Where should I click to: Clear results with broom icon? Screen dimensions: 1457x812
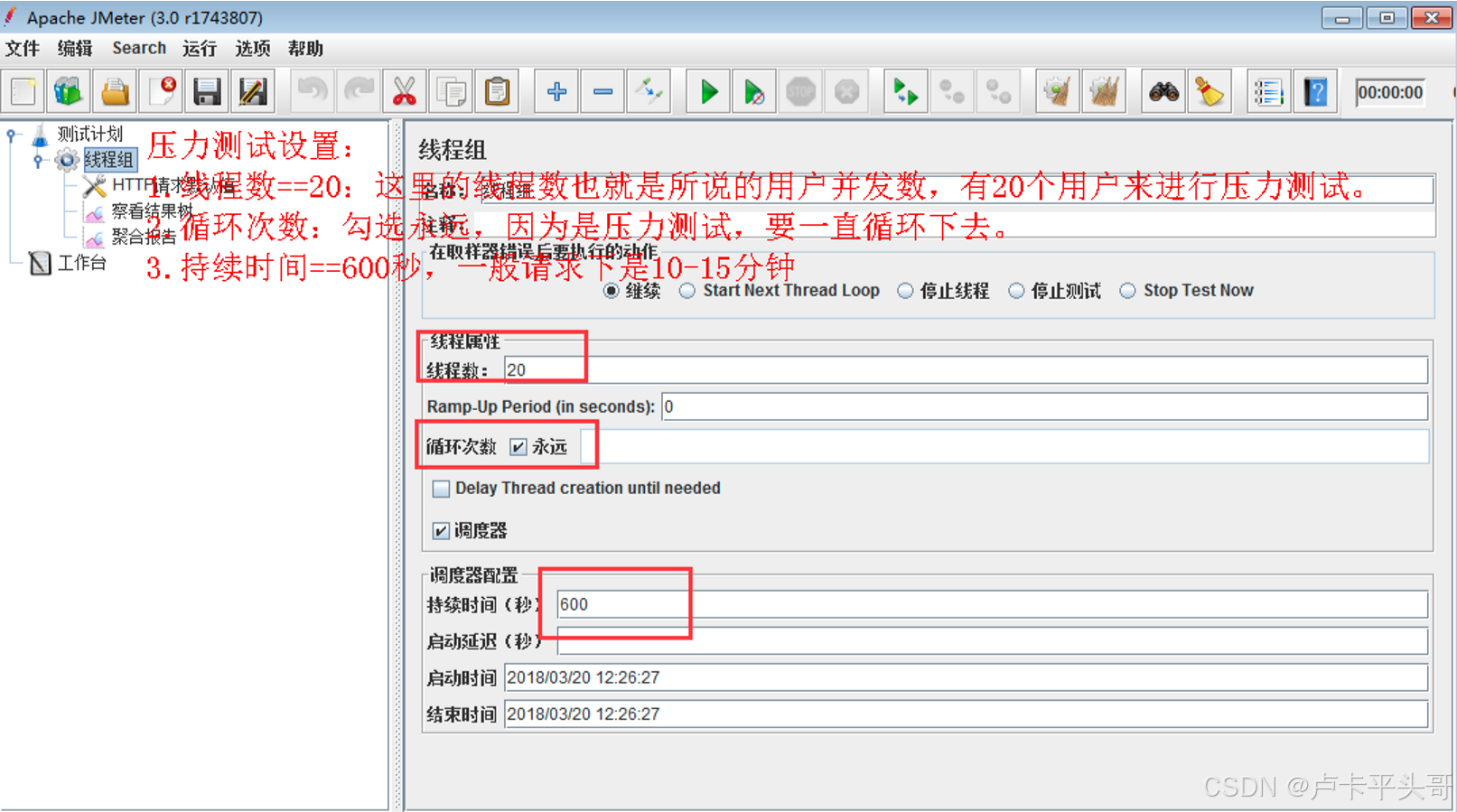point(1057,91)
